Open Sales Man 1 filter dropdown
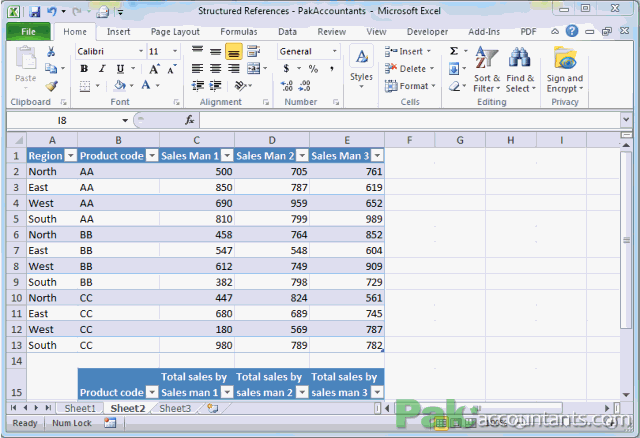Image resolution: width=640 pixels, height=438 pixels. click(x=227, y=156)
